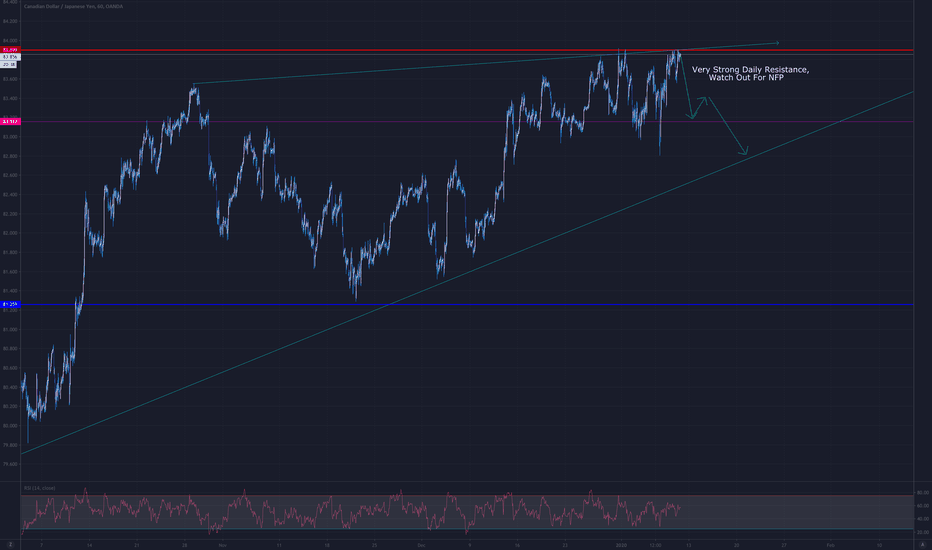The image size is (932, 550).
Task: Select the thick blue horizontal support line
Action: tap(400, 304)
